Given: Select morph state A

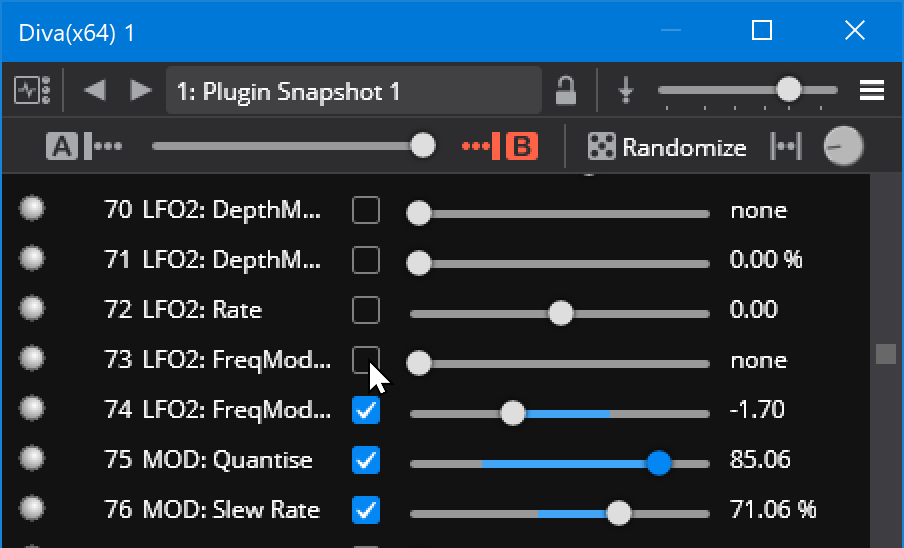Looking at the screenshot, I should [61, 146].
